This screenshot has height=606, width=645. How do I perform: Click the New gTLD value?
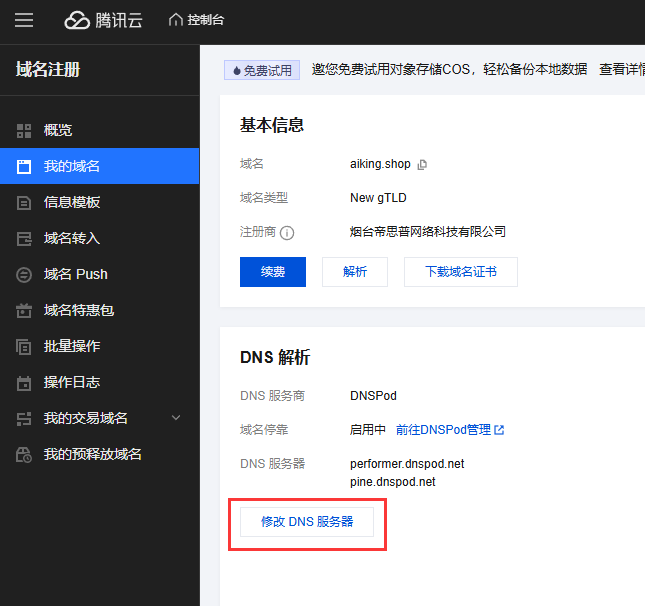click(x=378, y=198)
